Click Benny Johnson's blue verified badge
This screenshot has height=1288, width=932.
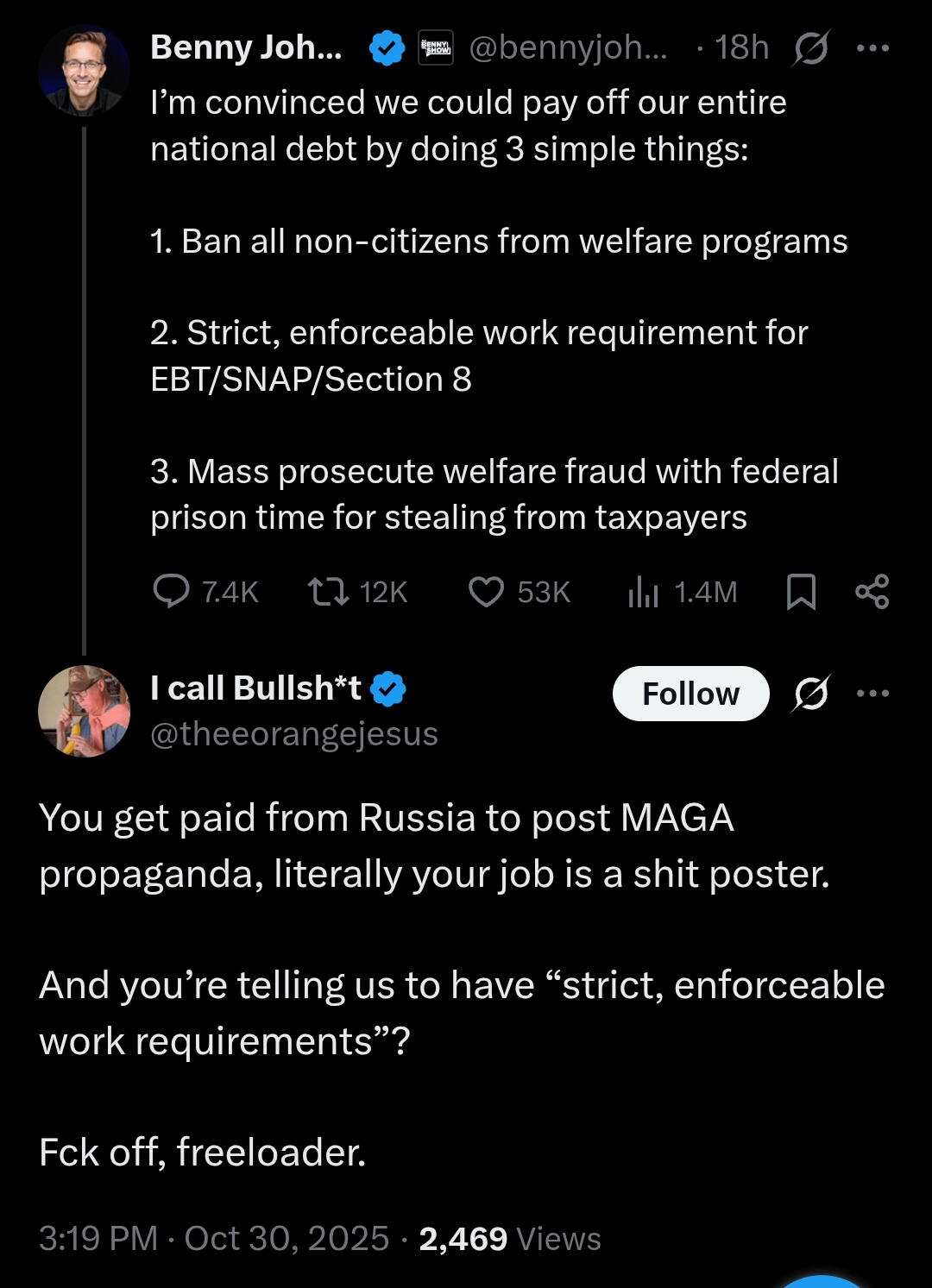387,48
